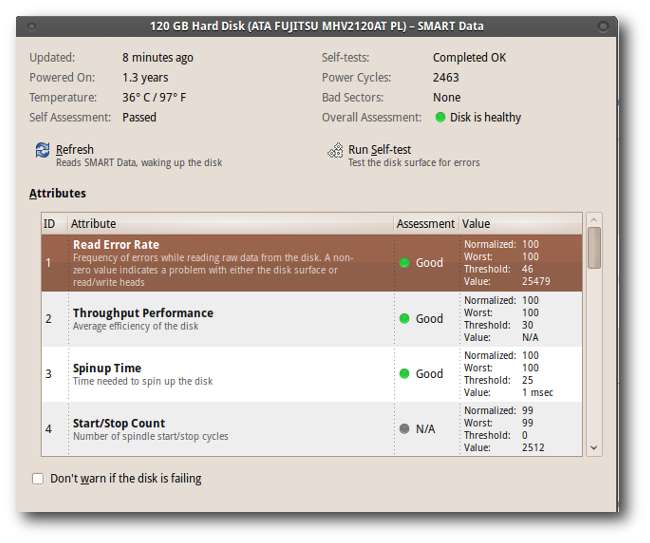Select the Spinup Time attribute row
650x543 pixels.
[312, 374]
